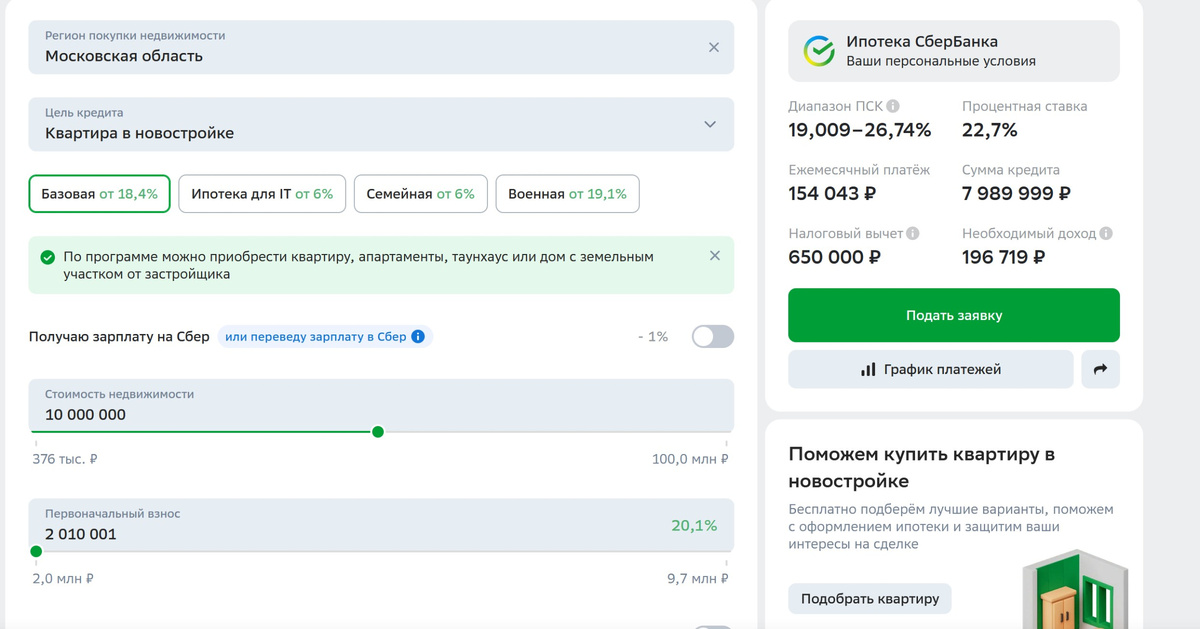Click the property cost slider handle
1200x629 pixels.
[x=378, y=432]
